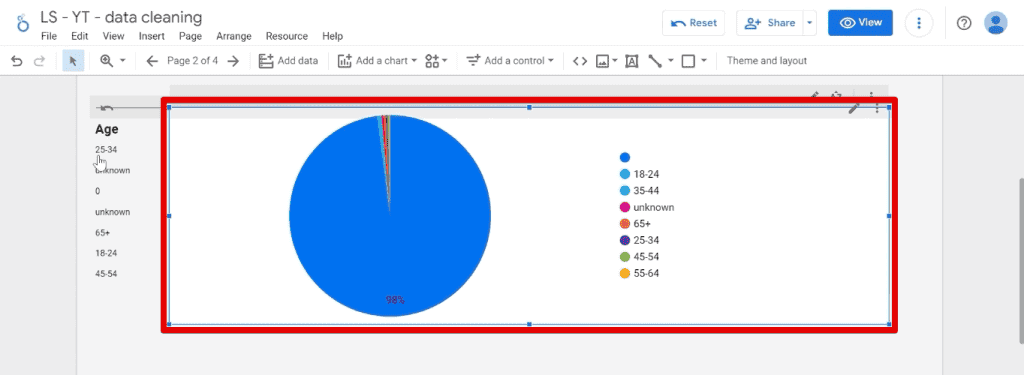Open community visualizations and components
This screenshot has height=375, width=1024.
pos(436,61)
